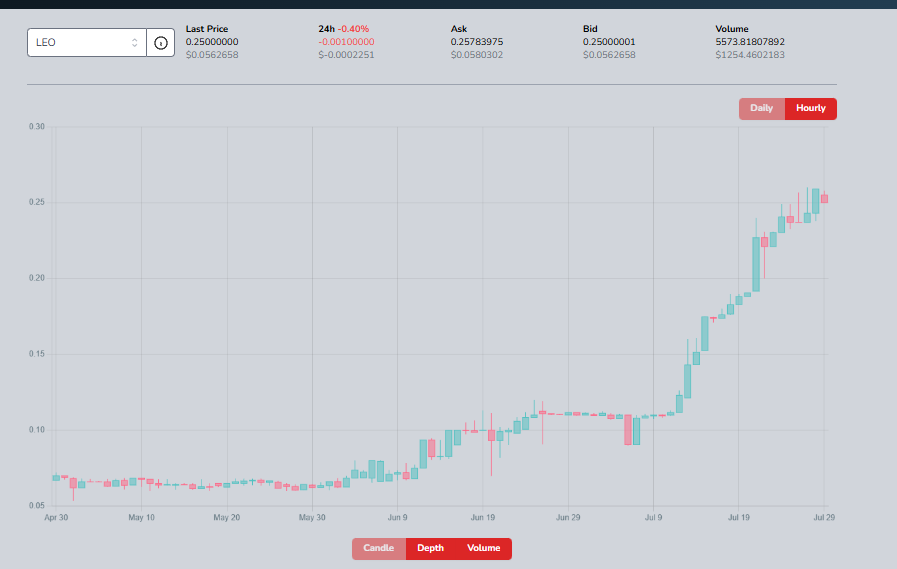Viewport: 897px width, 569px height.
Task: Click the Bid price 0.25000001
Action: [x=609, y=42]
